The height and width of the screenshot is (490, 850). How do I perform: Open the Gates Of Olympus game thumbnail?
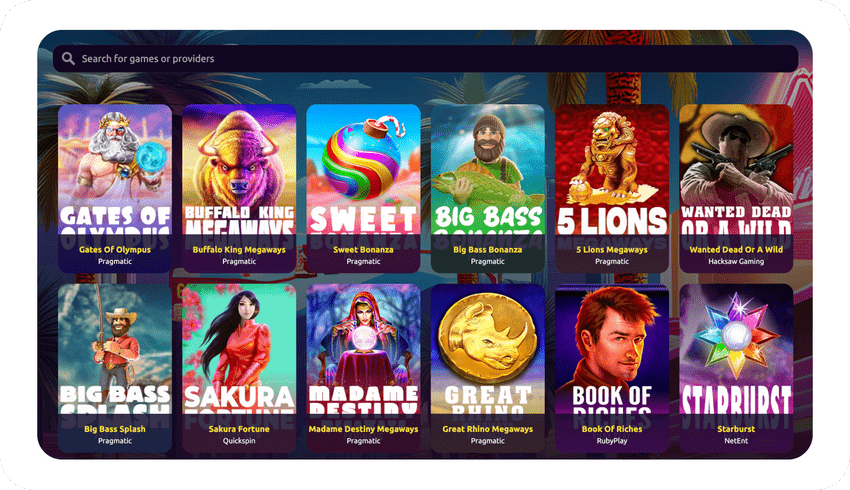(x=115, y=188)
